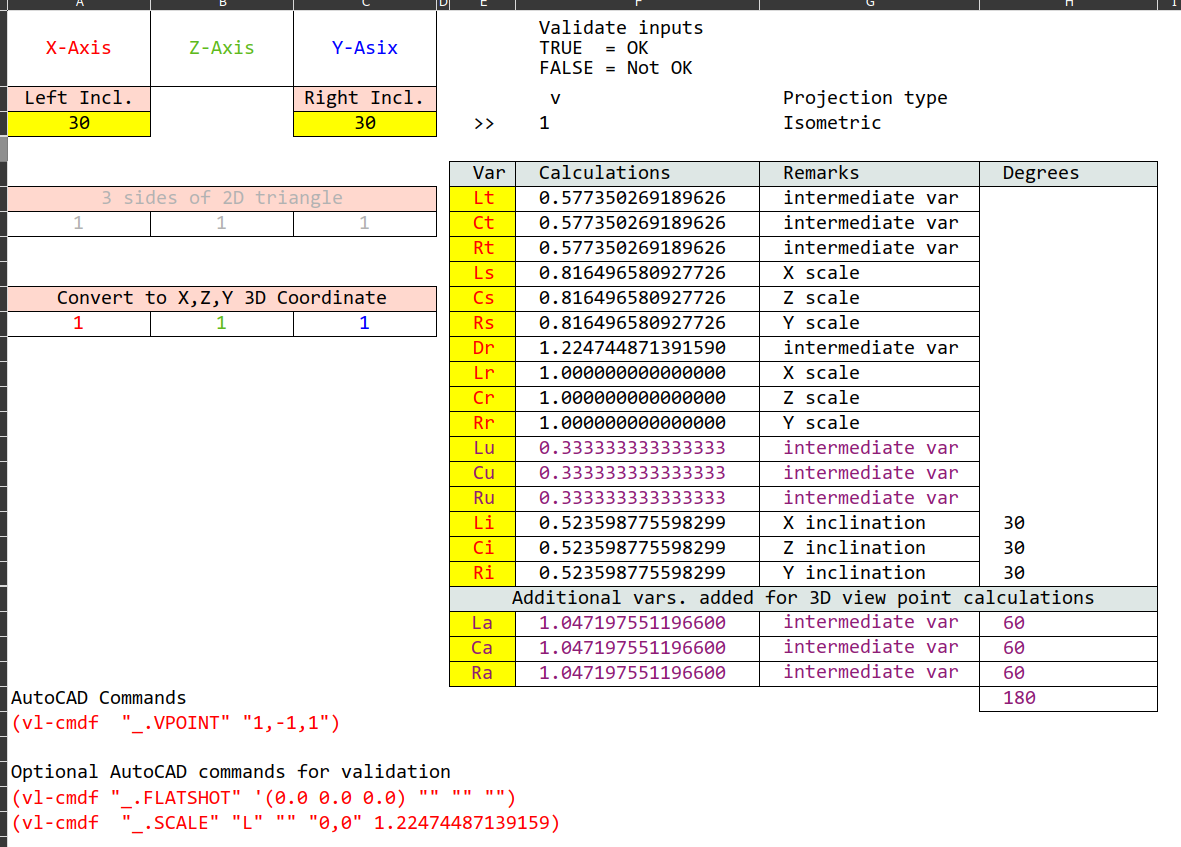This screenshot has height=847, width=1181.
Task: Click '3 sides of 2D triangle' header
Action: [222, 199]
